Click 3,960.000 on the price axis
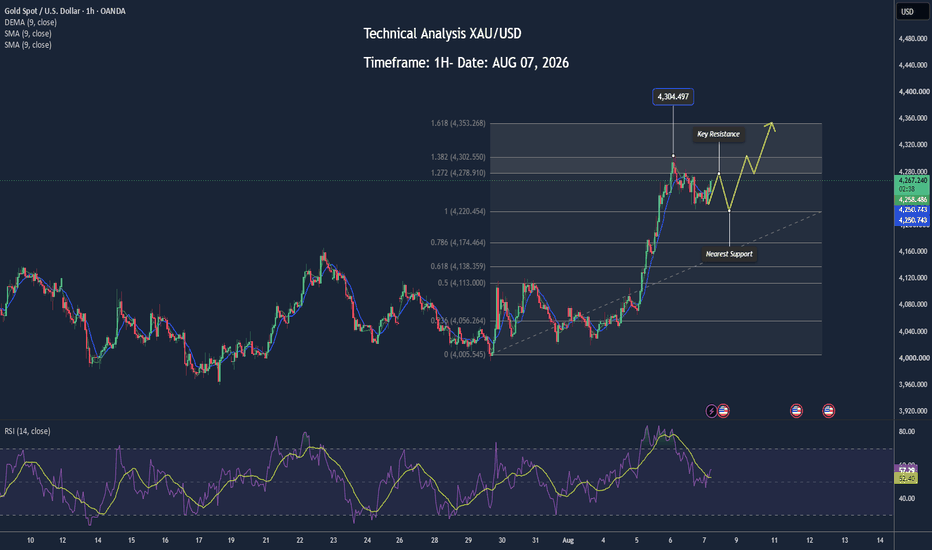Viewport: 932px width, 550px height. [914, 384]
